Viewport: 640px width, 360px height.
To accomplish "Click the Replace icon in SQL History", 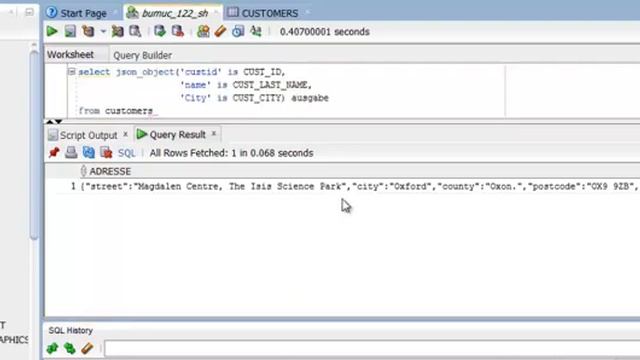I will pyautogui.click(x=70, y=348).
